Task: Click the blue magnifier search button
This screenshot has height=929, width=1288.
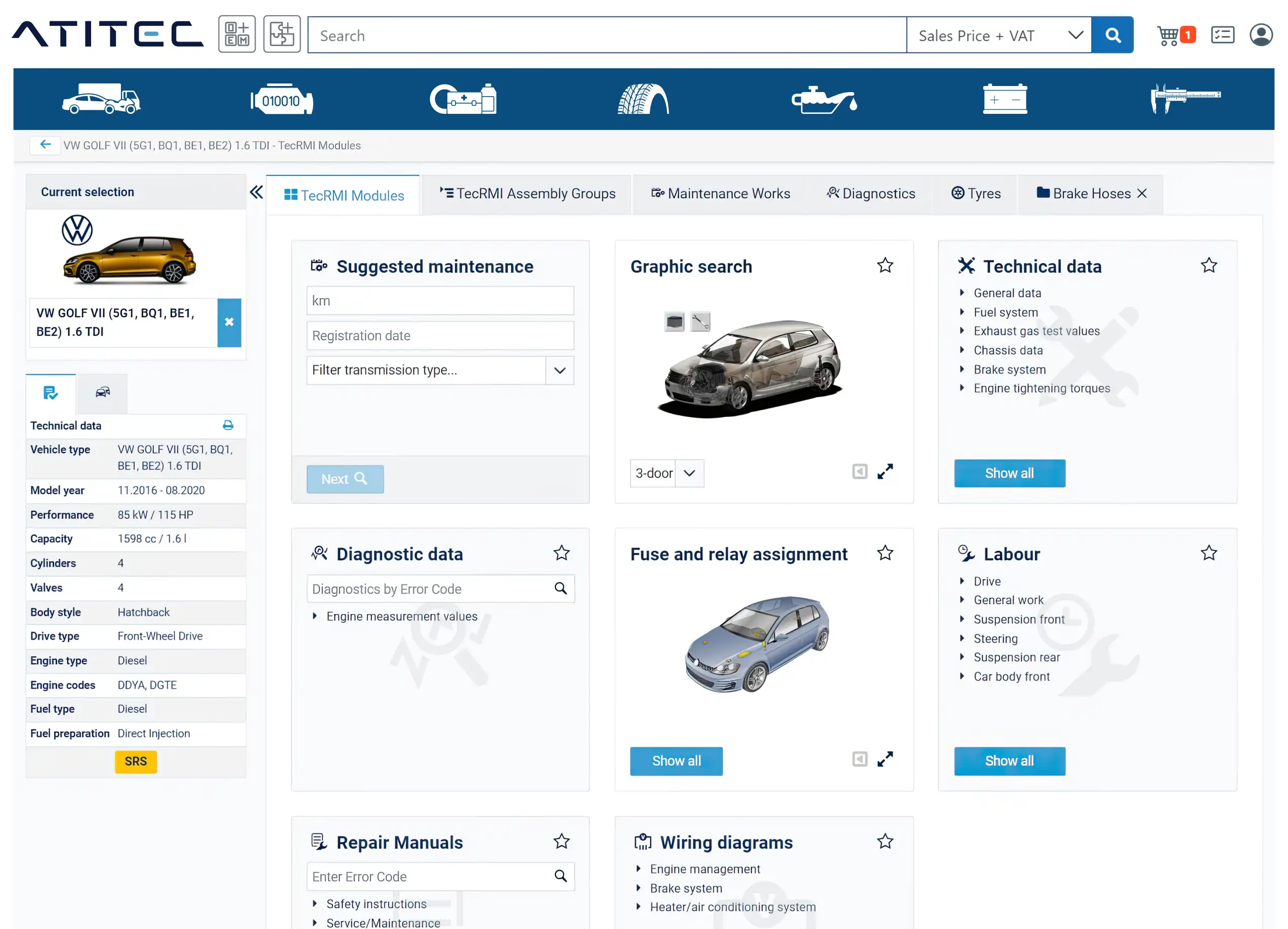Action: pos(1112,35)
